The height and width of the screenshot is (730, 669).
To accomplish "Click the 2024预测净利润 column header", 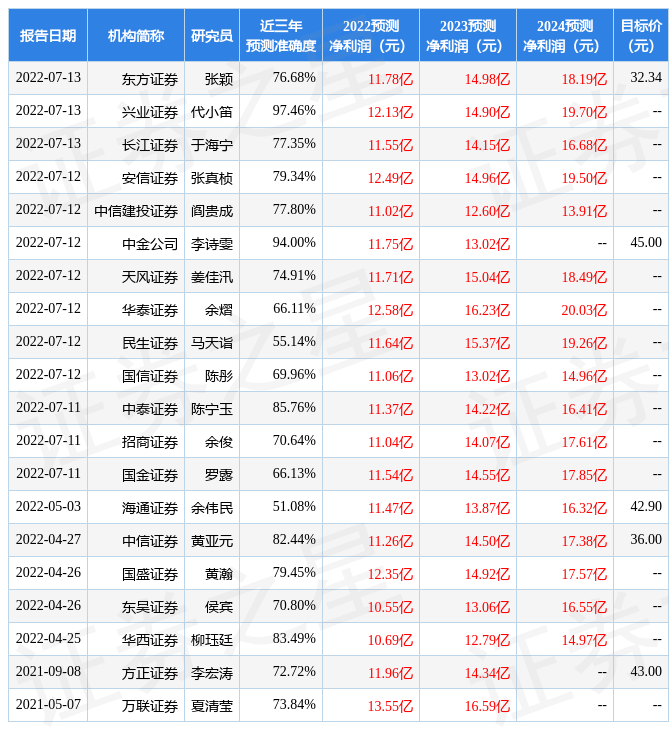I will tap(564, 35).
